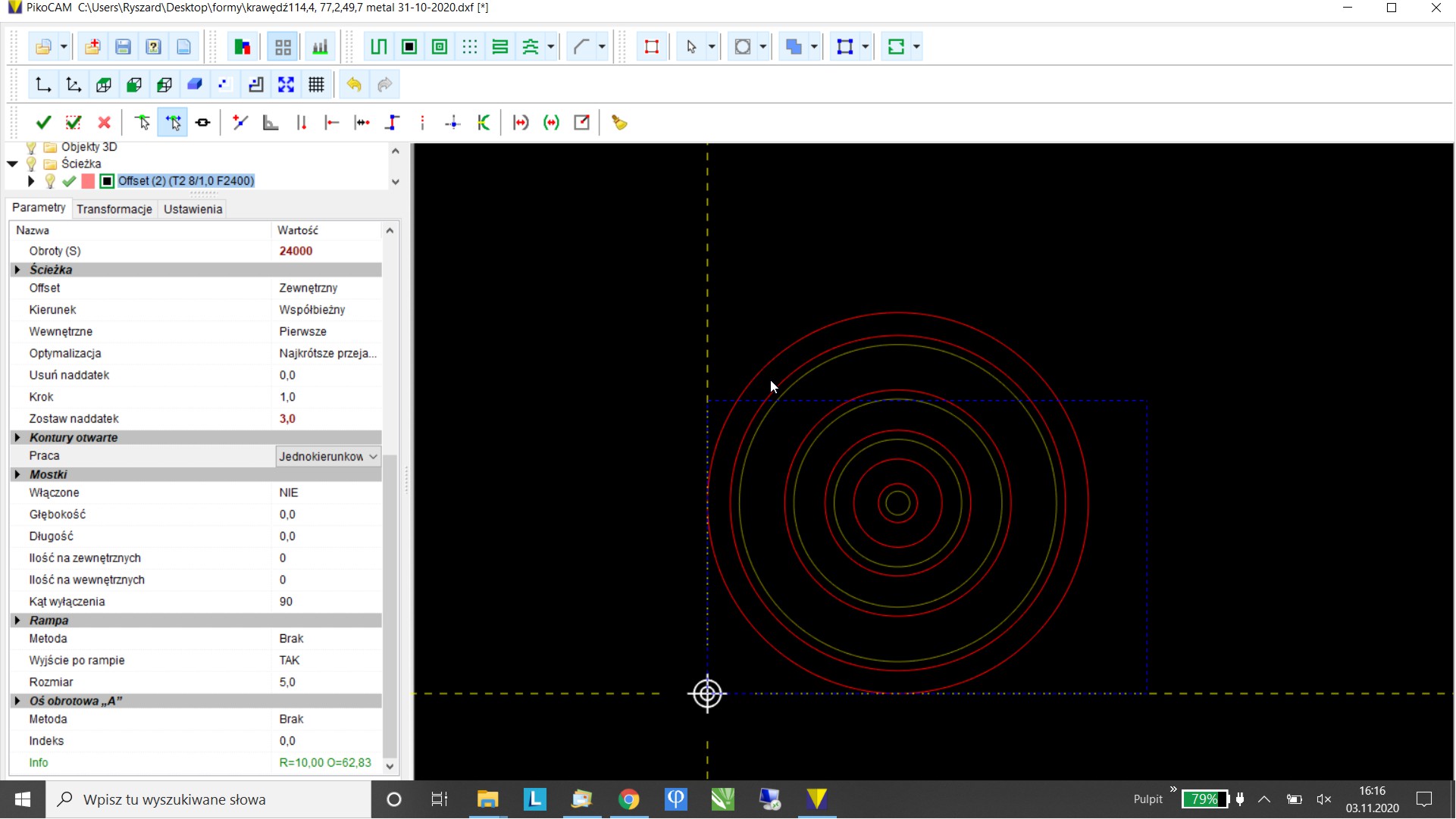Toggle the green check on Offset (2) row
The height and width of the screenshot is (819, 1456).
click(69, 181)
